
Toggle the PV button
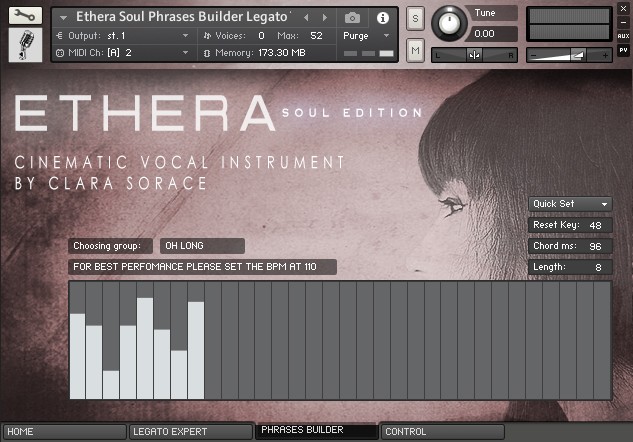[x=623, y=50]
